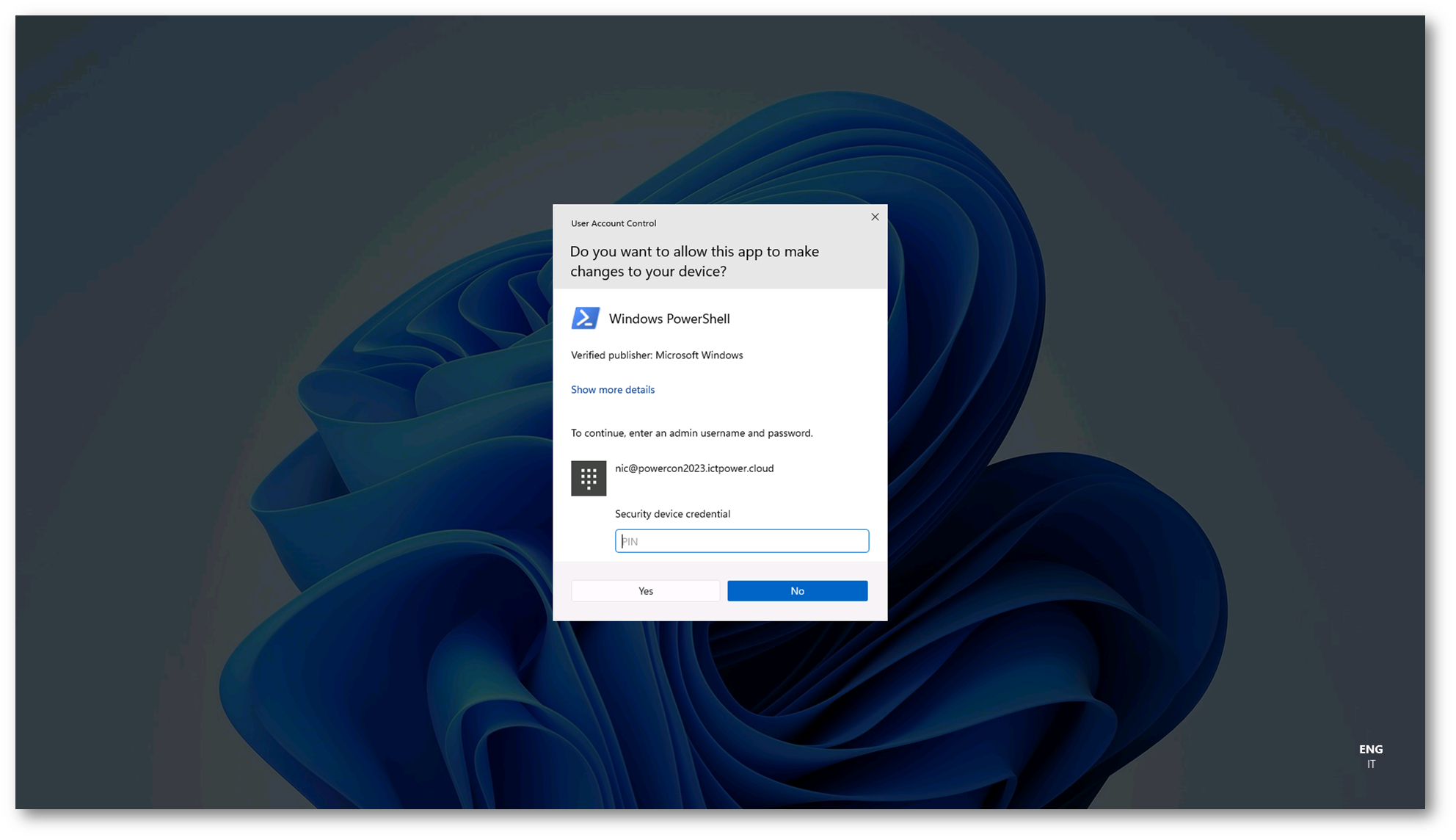1456x840 pixels.
Task: Click the Verified publisher: Microsoft Windows text
Action: pos(657,355)
